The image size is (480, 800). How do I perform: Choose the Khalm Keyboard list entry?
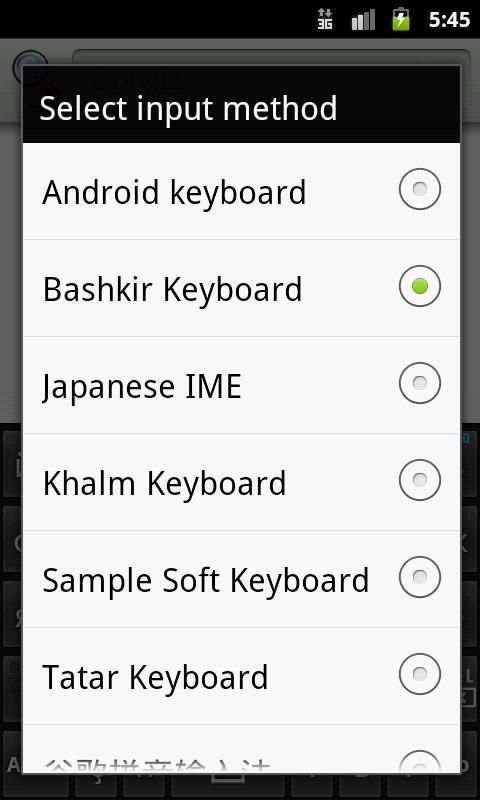pyautogui.click(x=241, y=482)
